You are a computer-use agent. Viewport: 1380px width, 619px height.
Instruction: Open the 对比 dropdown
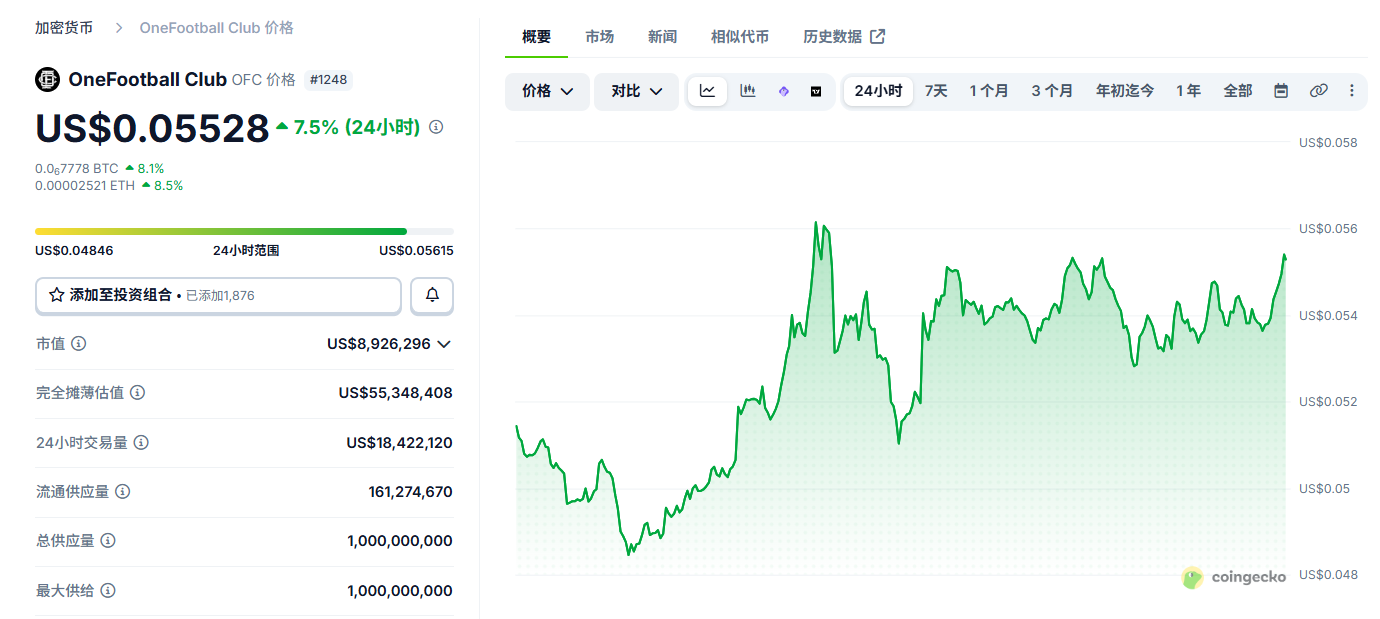pos(637,91)
